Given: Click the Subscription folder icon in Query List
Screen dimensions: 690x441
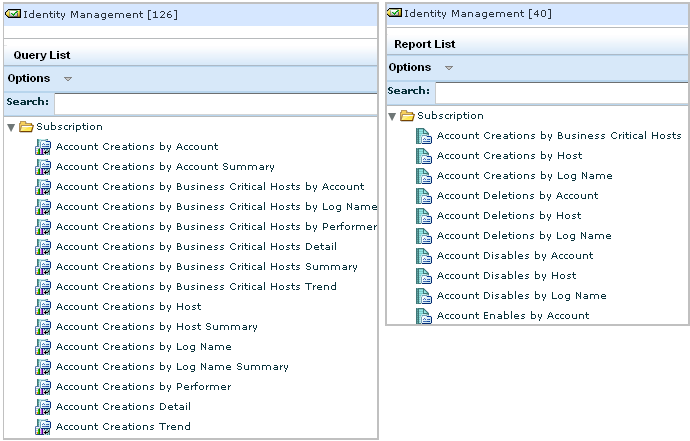Looking at the screenshot, I should pyautogui.click(x=26, y=127).
